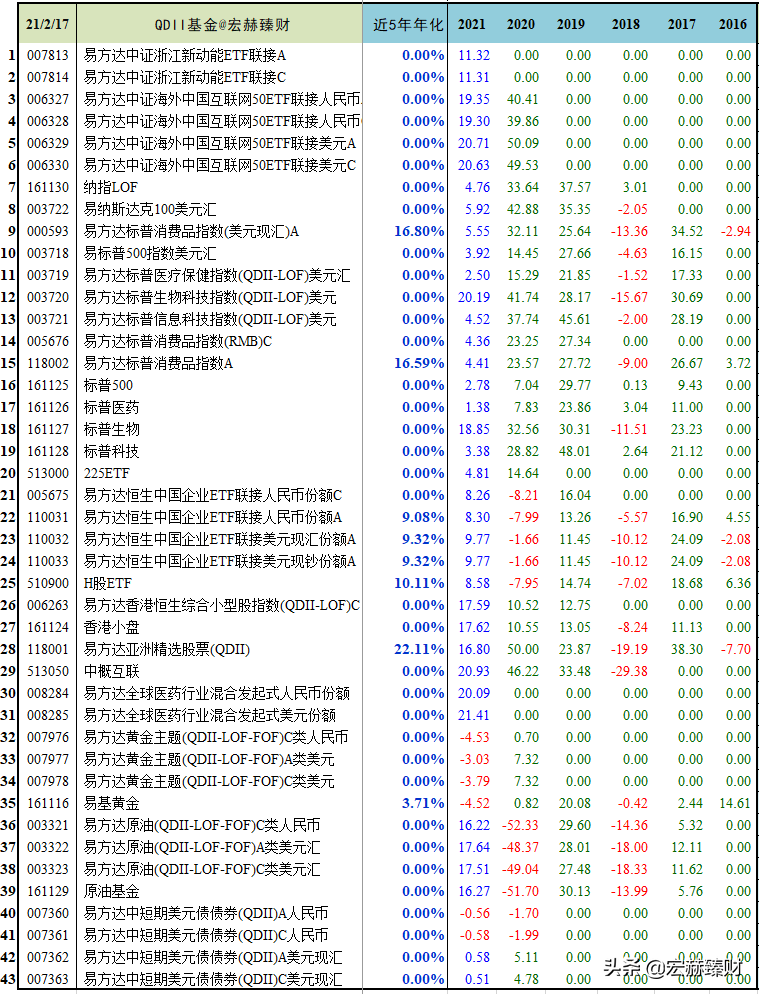Click the 2019 column header
759x994 pixels.
pyautogui.click(x=571, y=24)
